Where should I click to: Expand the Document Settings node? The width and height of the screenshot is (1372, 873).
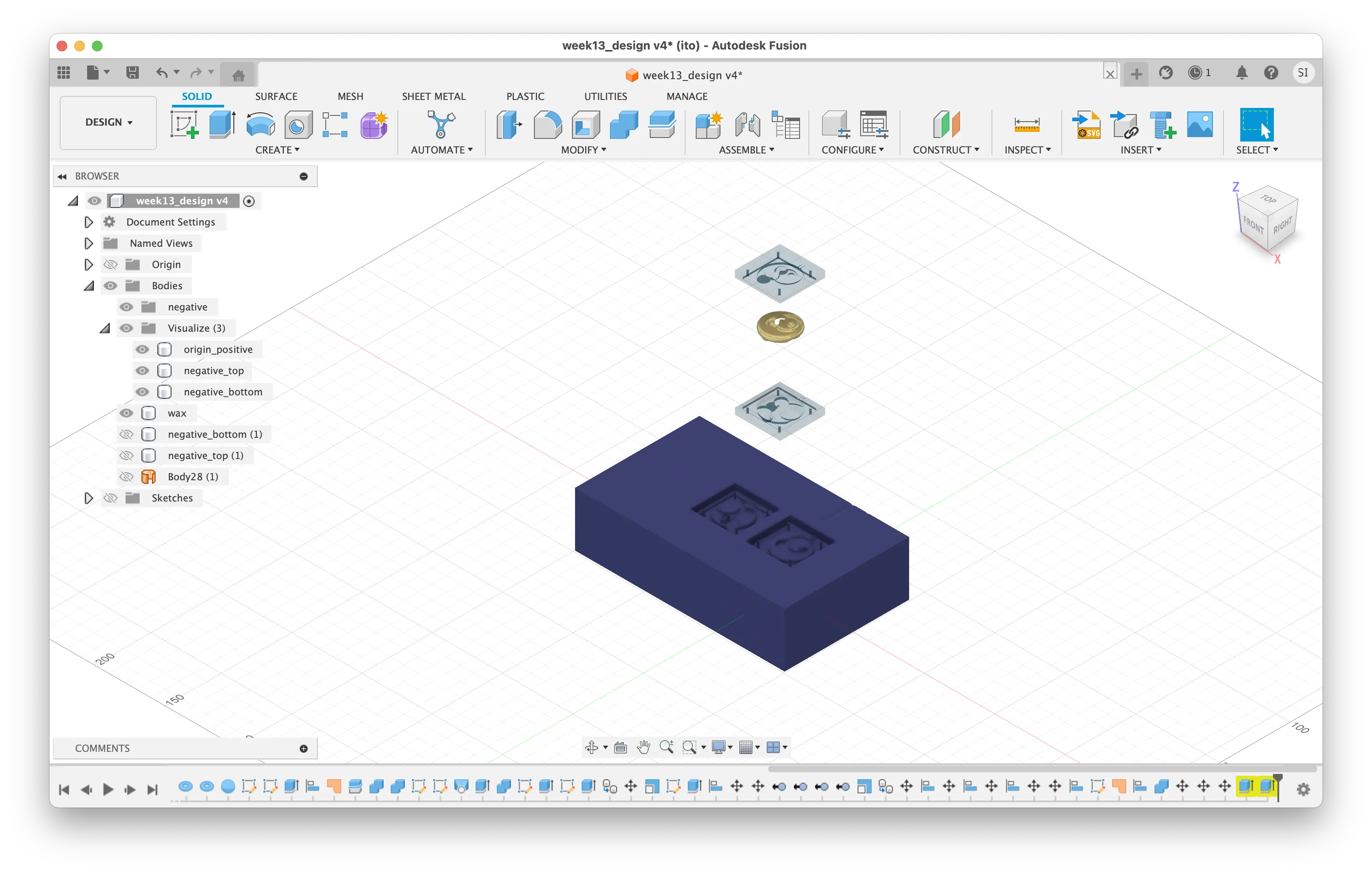pos(88,222)
